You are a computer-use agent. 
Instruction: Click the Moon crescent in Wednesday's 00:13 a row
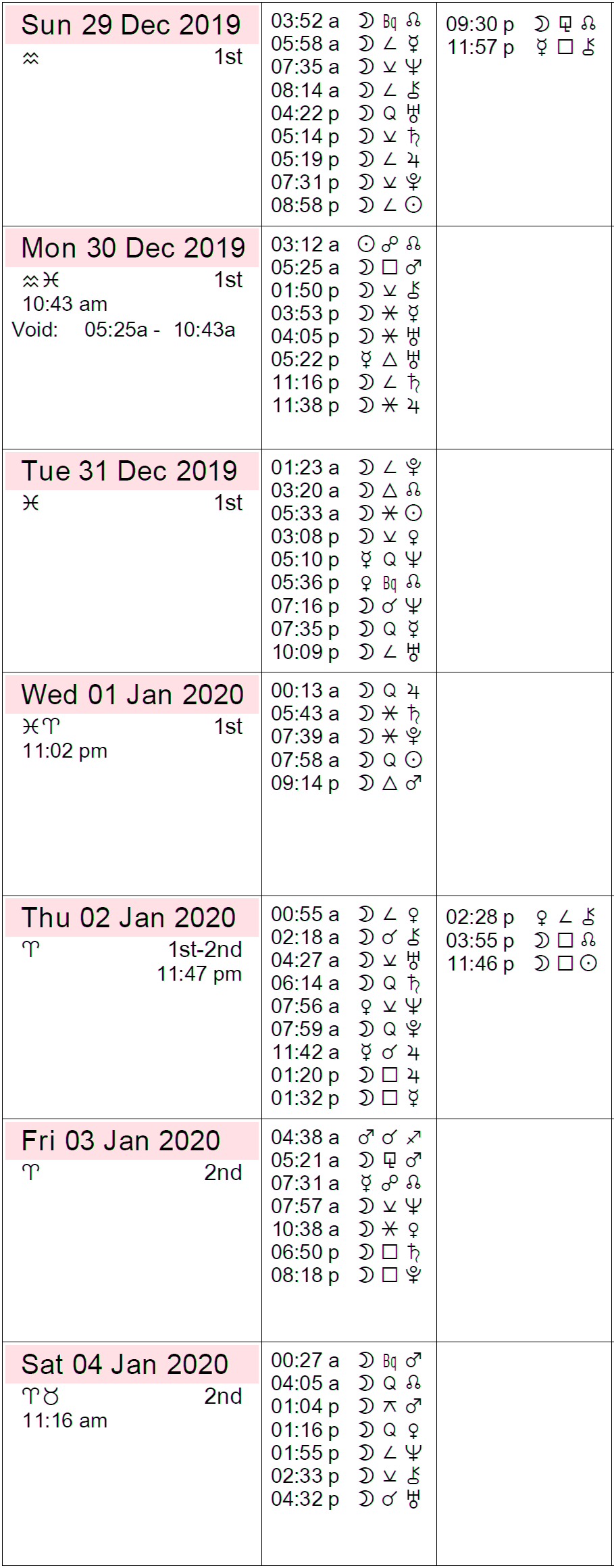point(366,691)
